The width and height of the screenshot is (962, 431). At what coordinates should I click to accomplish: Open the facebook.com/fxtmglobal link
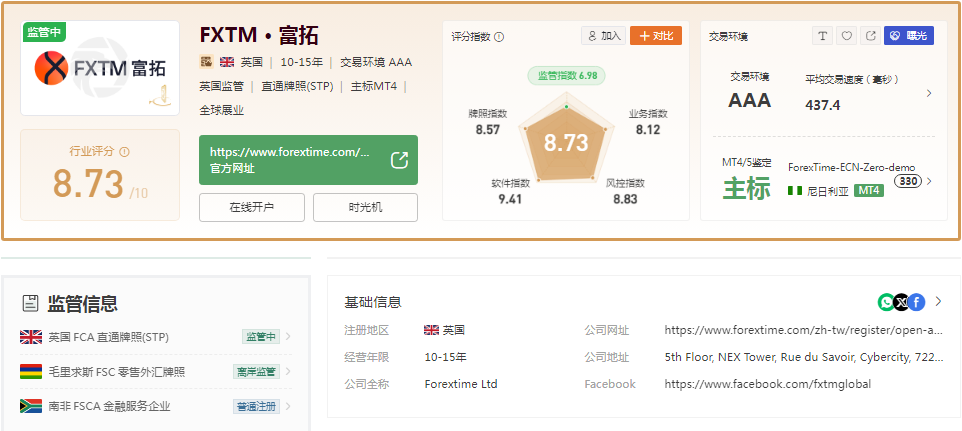tap(768, 384)
